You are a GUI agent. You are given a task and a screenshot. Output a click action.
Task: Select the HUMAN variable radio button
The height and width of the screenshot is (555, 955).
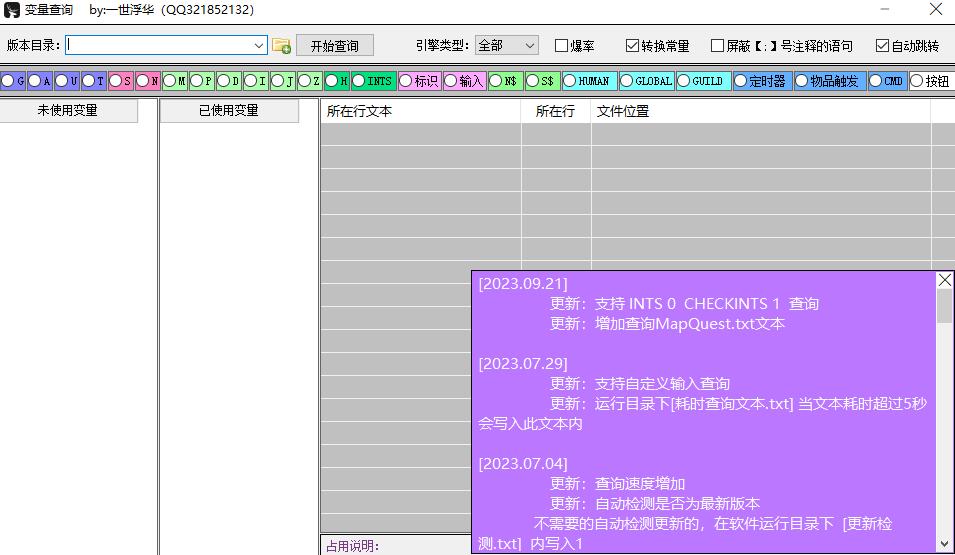pos(570,81)
